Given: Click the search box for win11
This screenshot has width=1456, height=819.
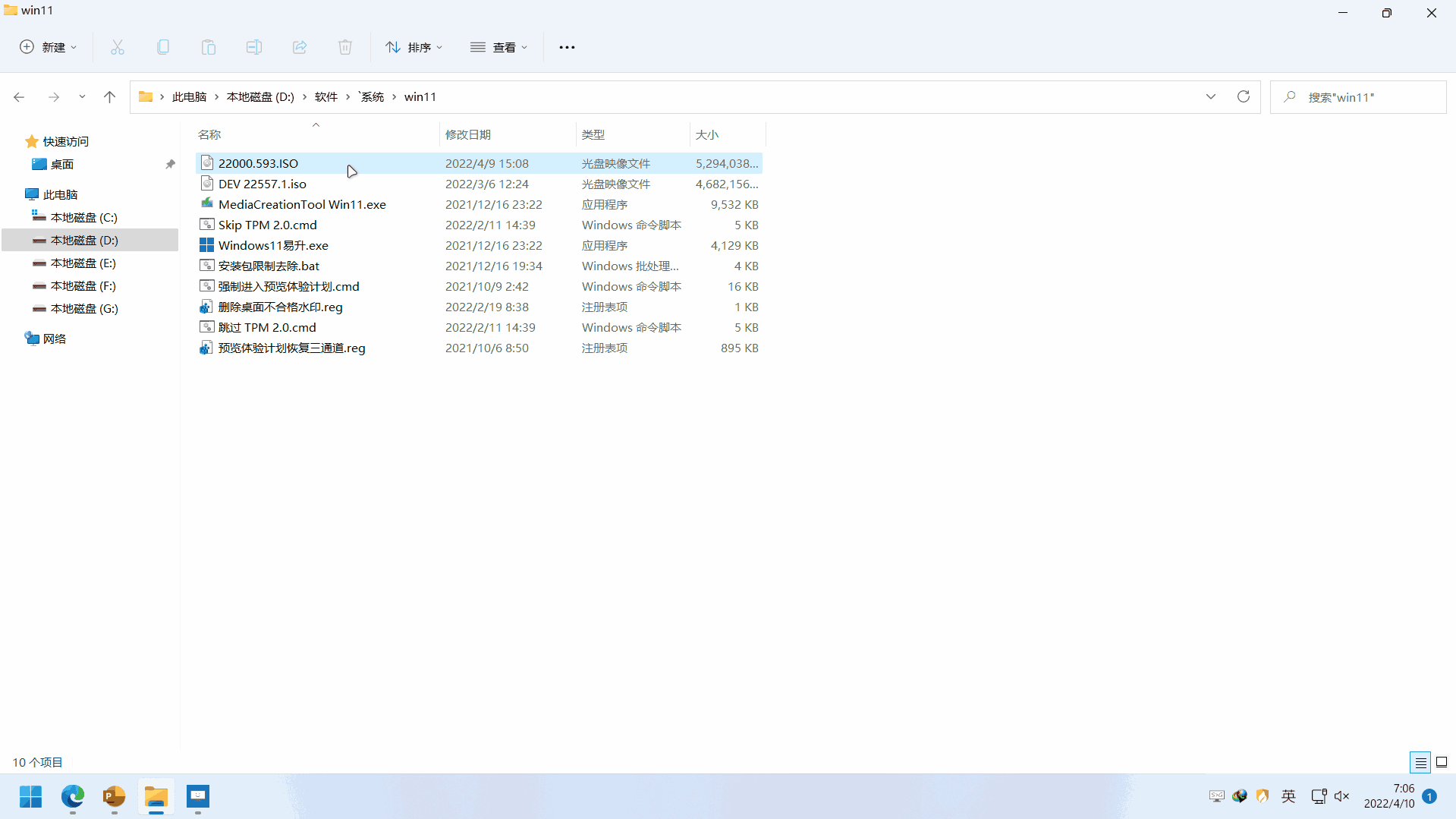Looking at the screenshot, I should click(1358, 96).
